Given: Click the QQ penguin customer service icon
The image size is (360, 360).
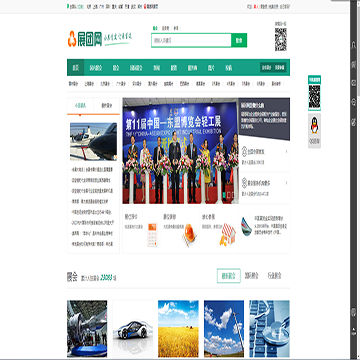Looking at the screenshot, I should tap(314, 126).
